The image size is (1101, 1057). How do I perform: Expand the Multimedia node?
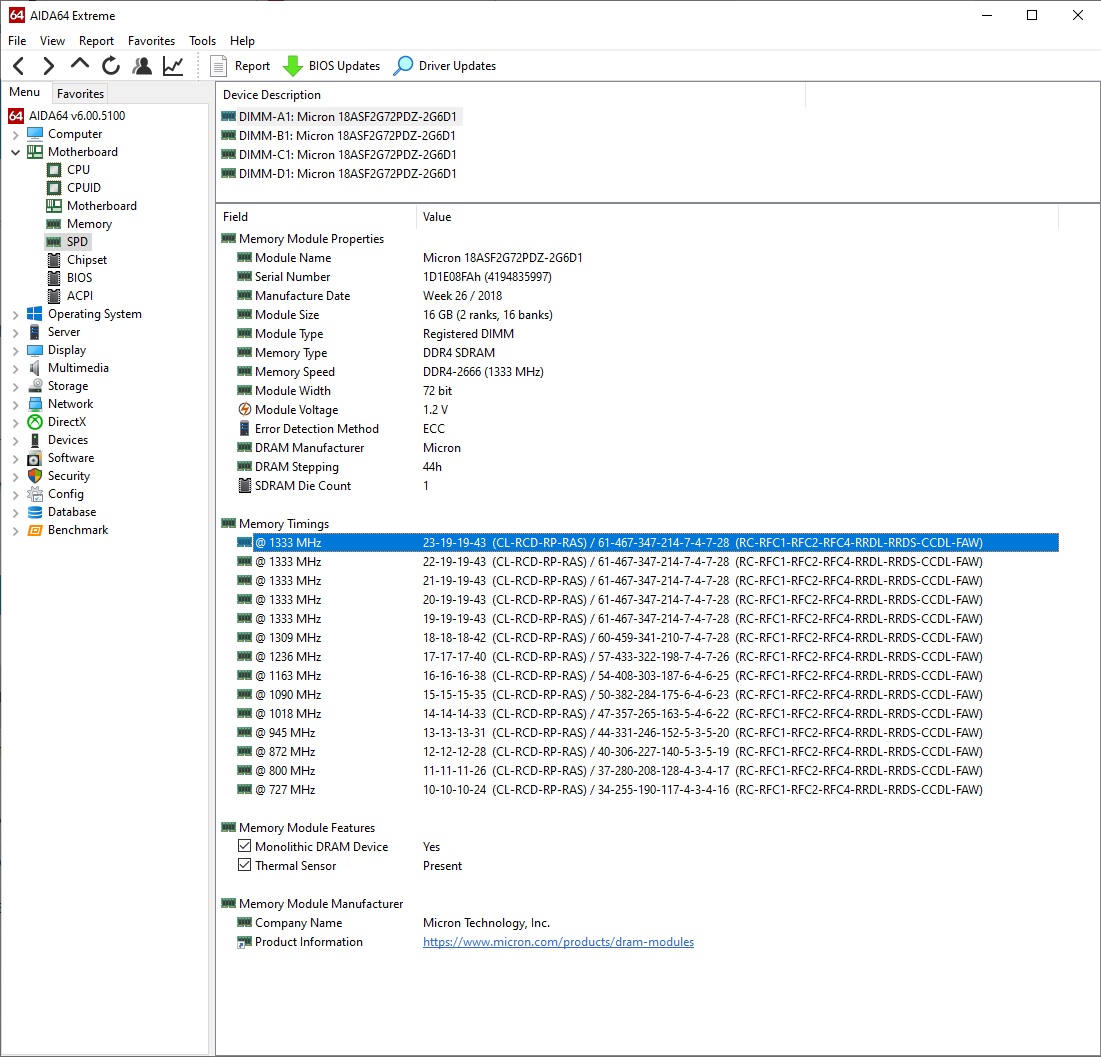[x=15, y=369]
